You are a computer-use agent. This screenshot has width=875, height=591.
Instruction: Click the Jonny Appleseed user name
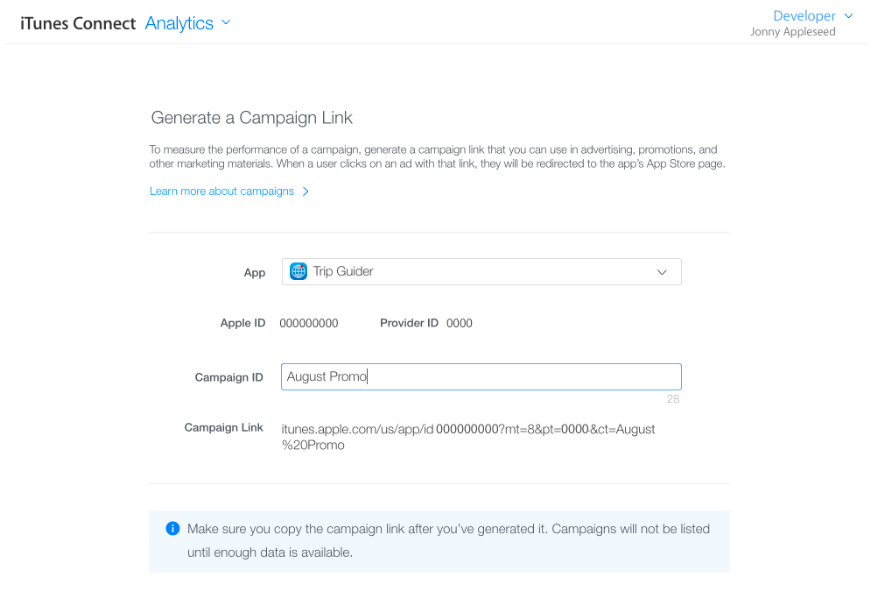(792, 32)
